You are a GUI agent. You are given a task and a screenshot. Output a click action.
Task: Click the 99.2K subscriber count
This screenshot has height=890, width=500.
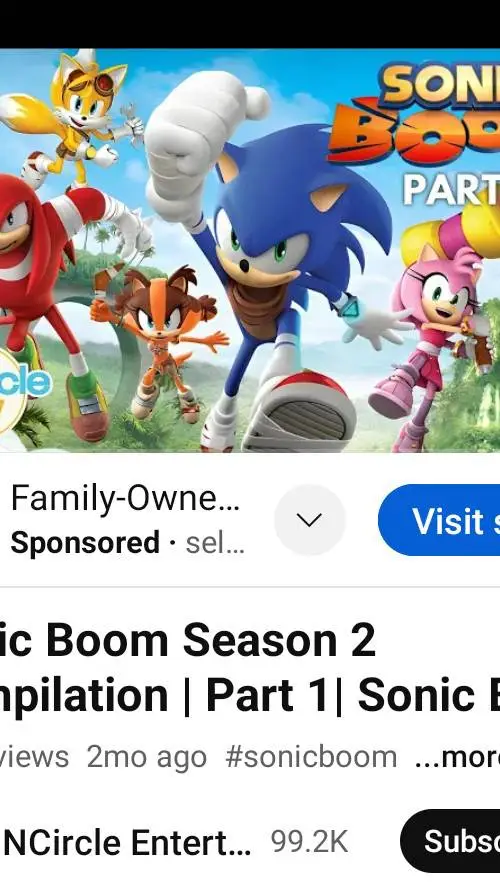point(309,842)
